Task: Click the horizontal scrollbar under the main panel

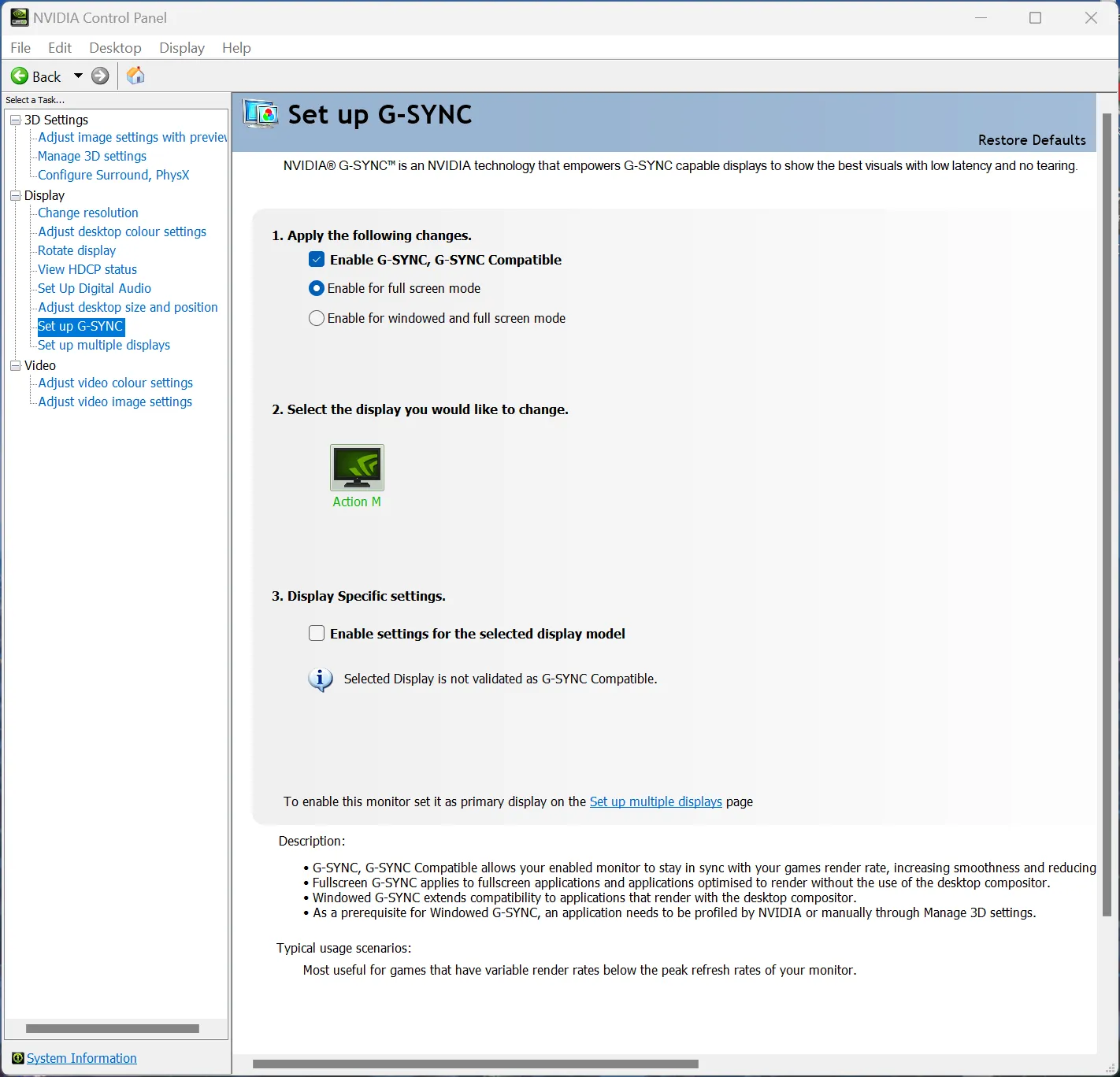Action: click(475, 1064)
